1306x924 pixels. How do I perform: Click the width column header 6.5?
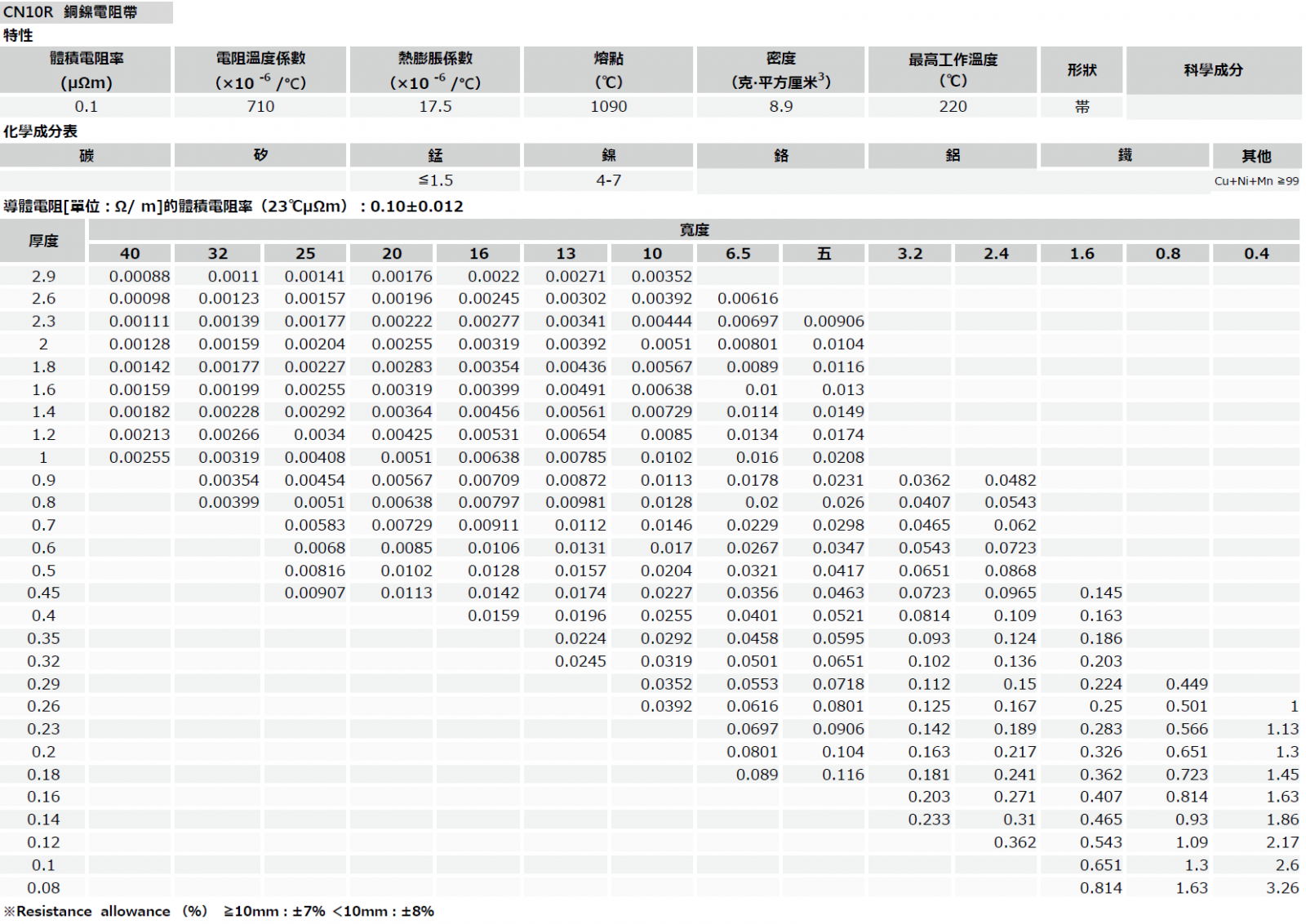click(738, 253)
